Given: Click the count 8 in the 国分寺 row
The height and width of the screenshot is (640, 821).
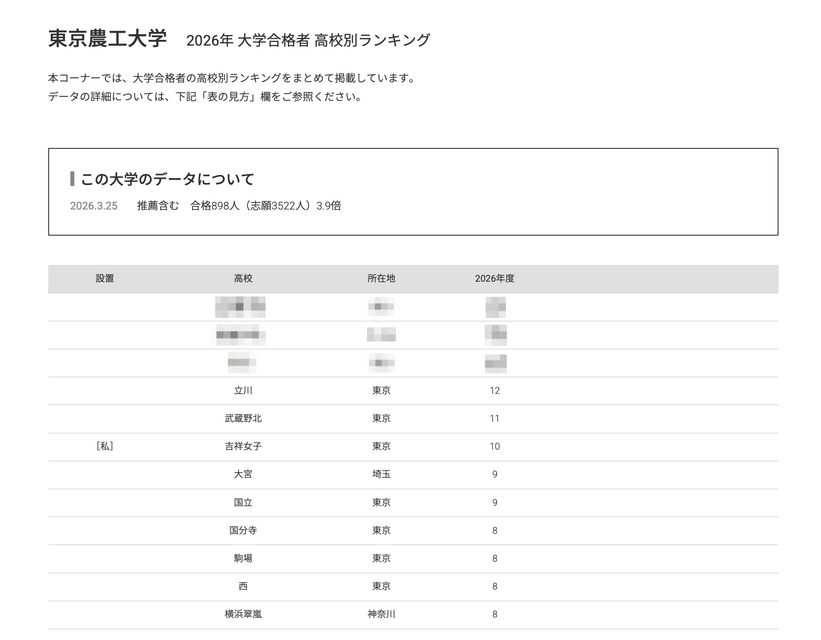Looking at the screenshot, I should pyautogui.click(x=495, y=531).
